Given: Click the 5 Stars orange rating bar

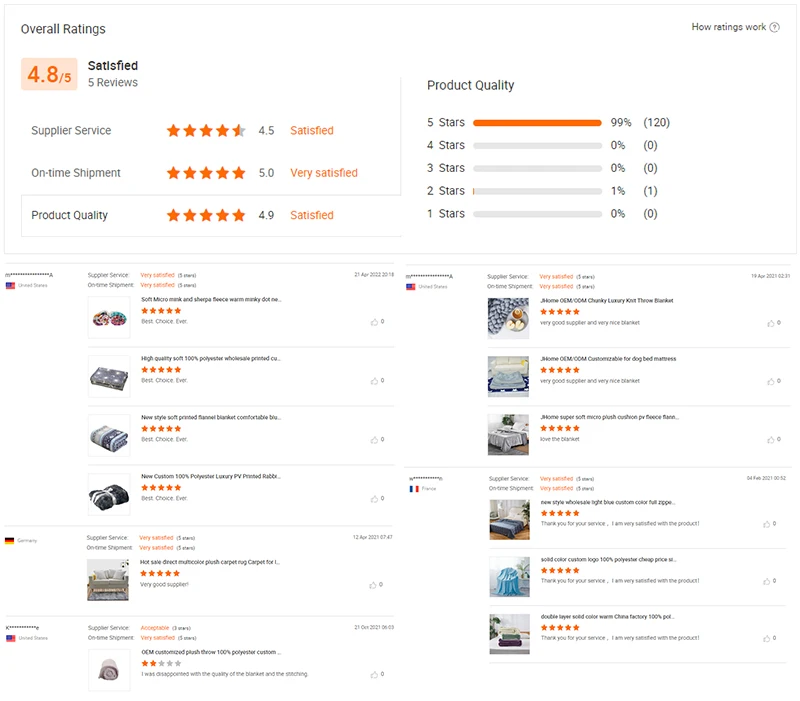Looking at the screenshot, I should [536, 123].
